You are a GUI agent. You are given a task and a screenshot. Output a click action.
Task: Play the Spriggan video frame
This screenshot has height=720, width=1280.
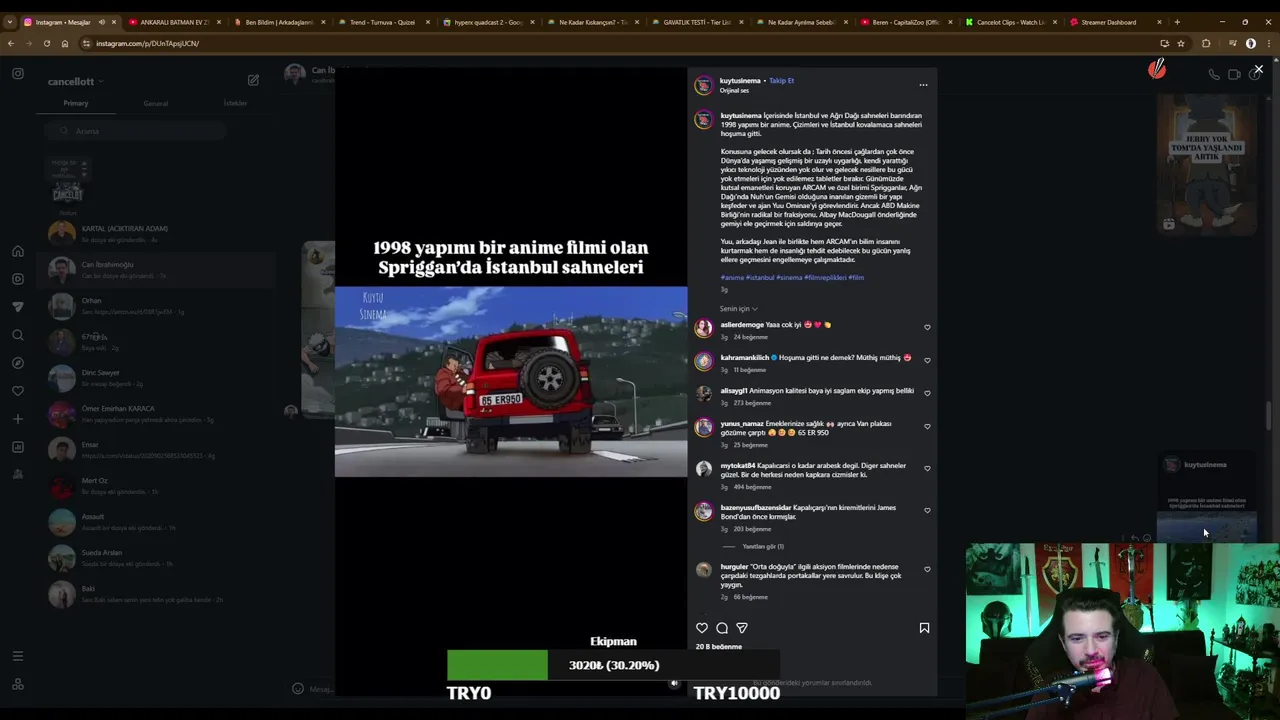tap(511, 382)
